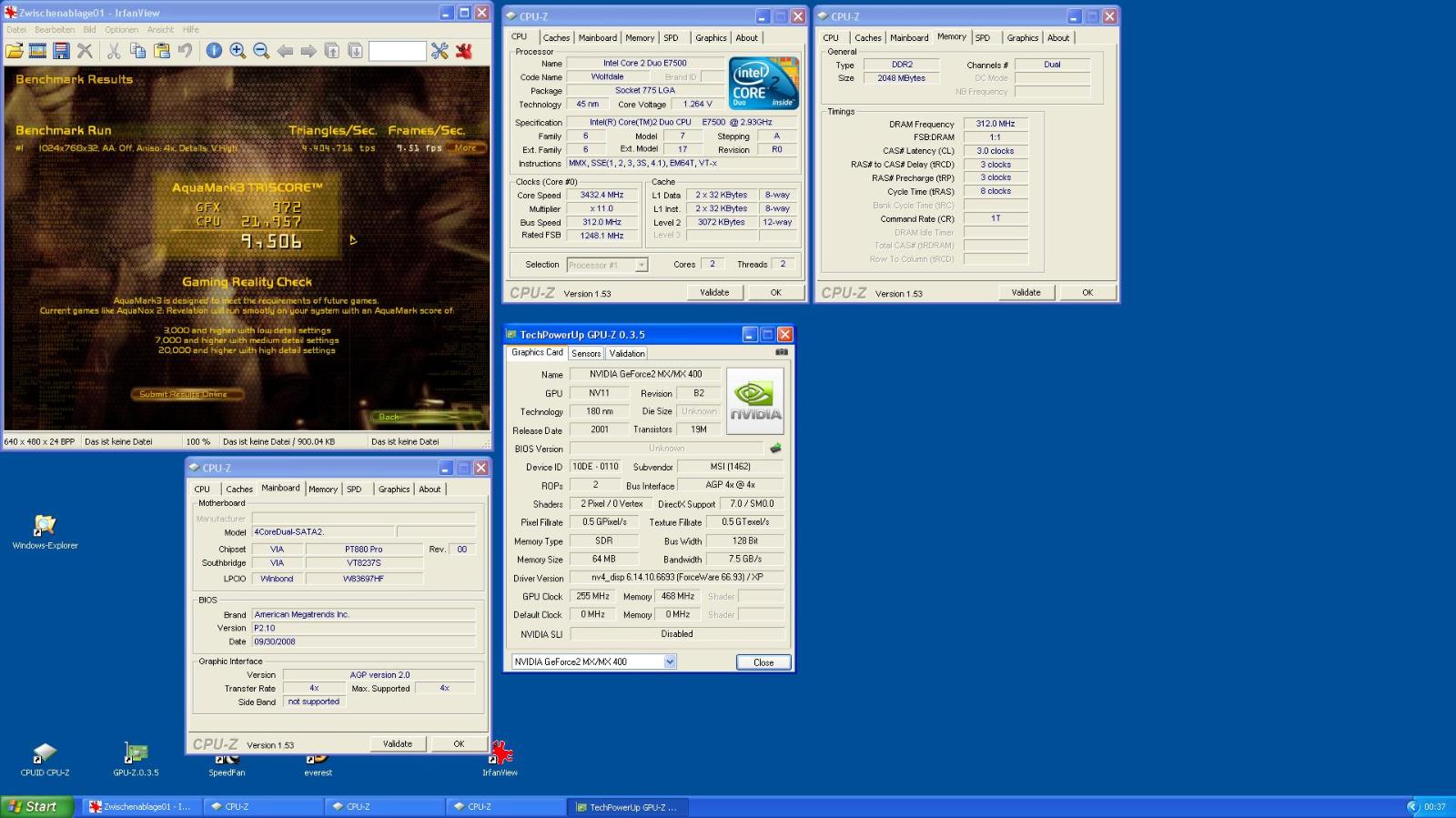Select the IrfanView desktop shortcut
The width and height of the screenshot is (1456, 818).
click(x=500, y=759)
